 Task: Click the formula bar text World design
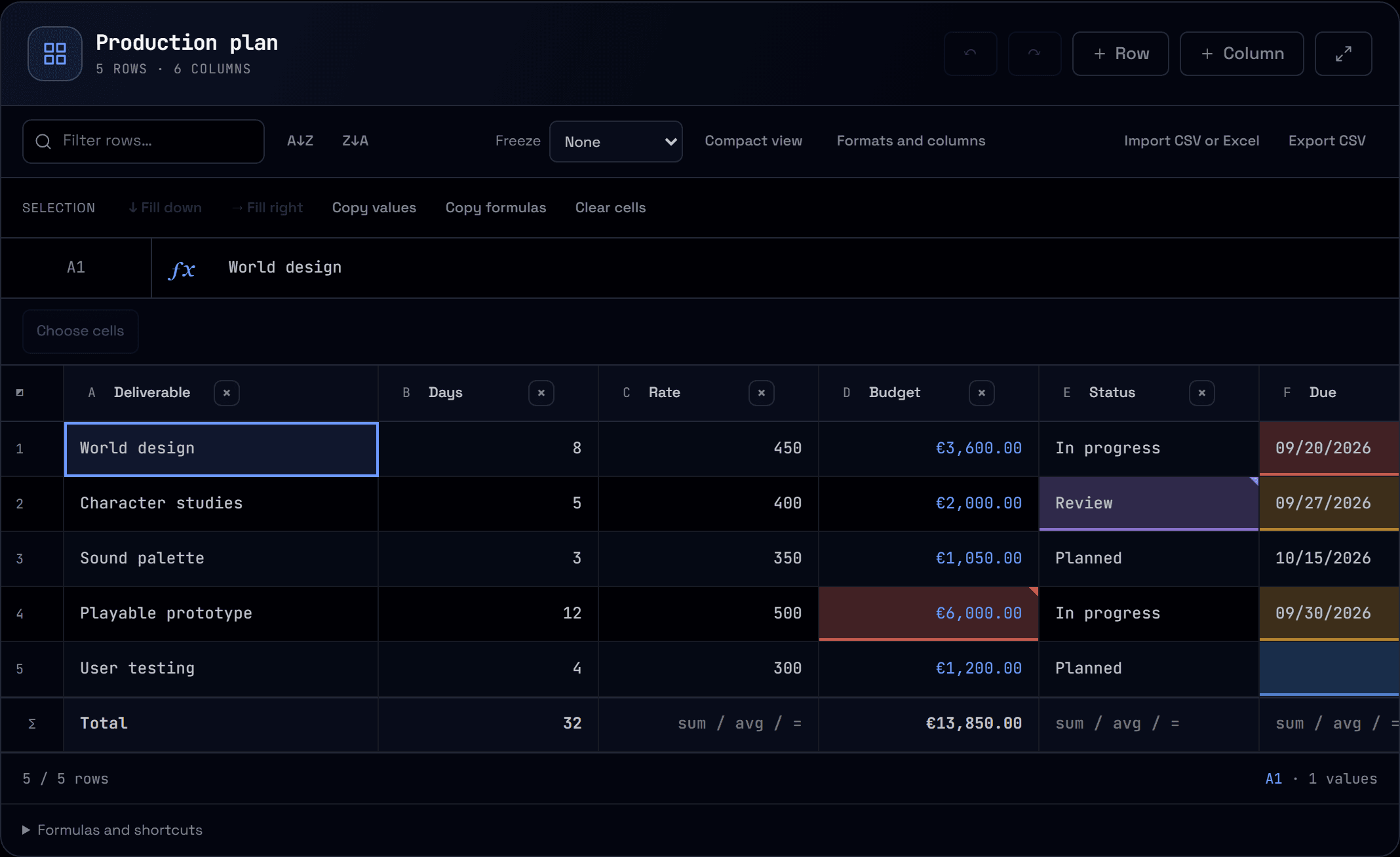[x=285, y=267]
